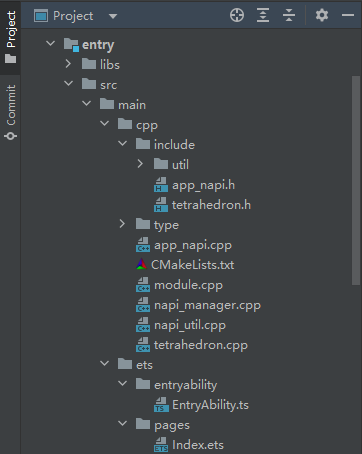362x454 pixels.
Task: Click the Index.ets file icon
Action: [x=161, y=444]
